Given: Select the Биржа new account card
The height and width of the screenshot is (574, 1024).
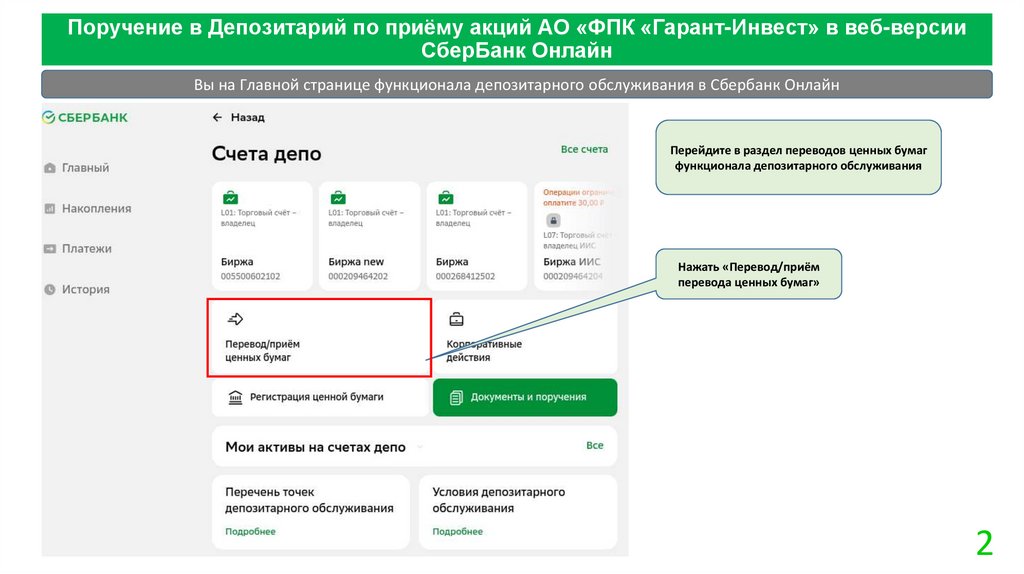Looking at the screenshot, I should click(370, 236).
